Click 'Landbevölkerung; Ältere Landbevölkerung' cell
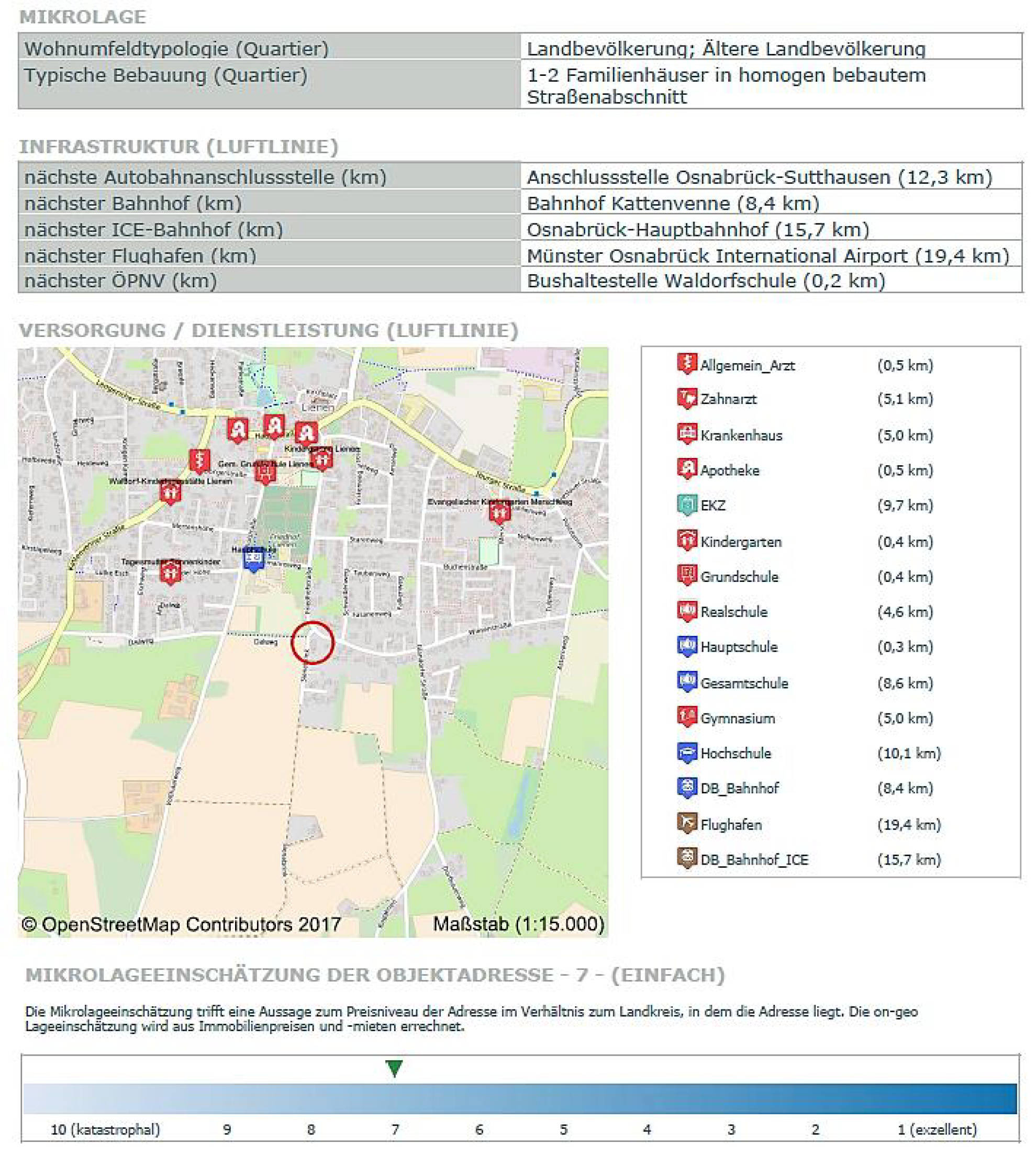Screen dimensions: 1036x1155 [771, 47]
